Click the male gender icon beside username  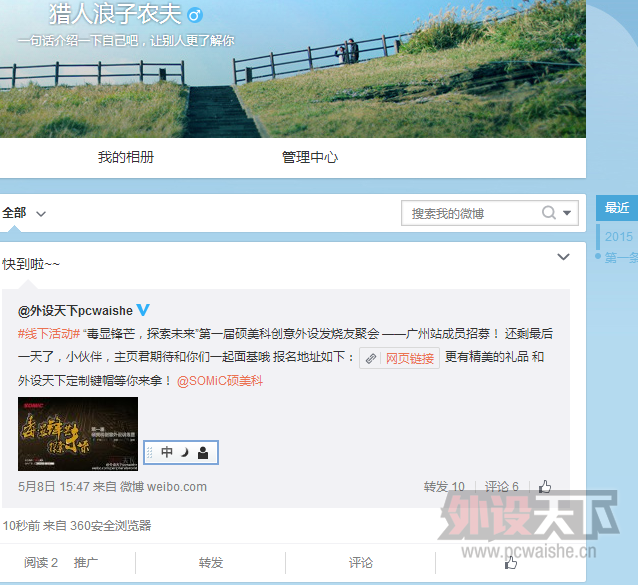[195, 15]
